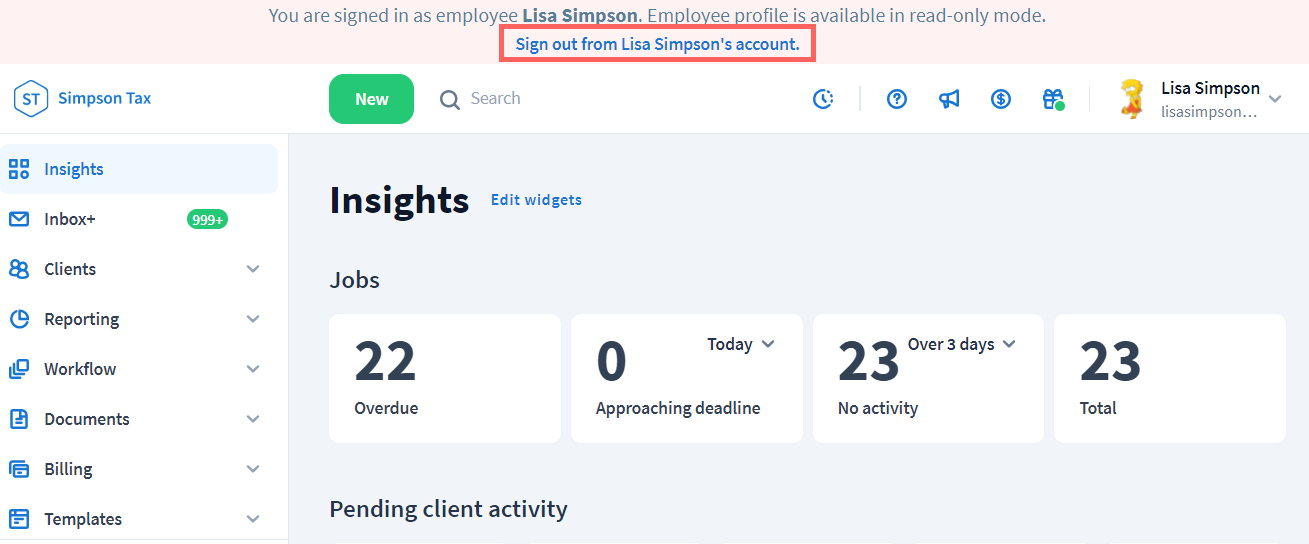1309x544 pixels.
Task: Click the help question mark icon
Action: [897, 99]
